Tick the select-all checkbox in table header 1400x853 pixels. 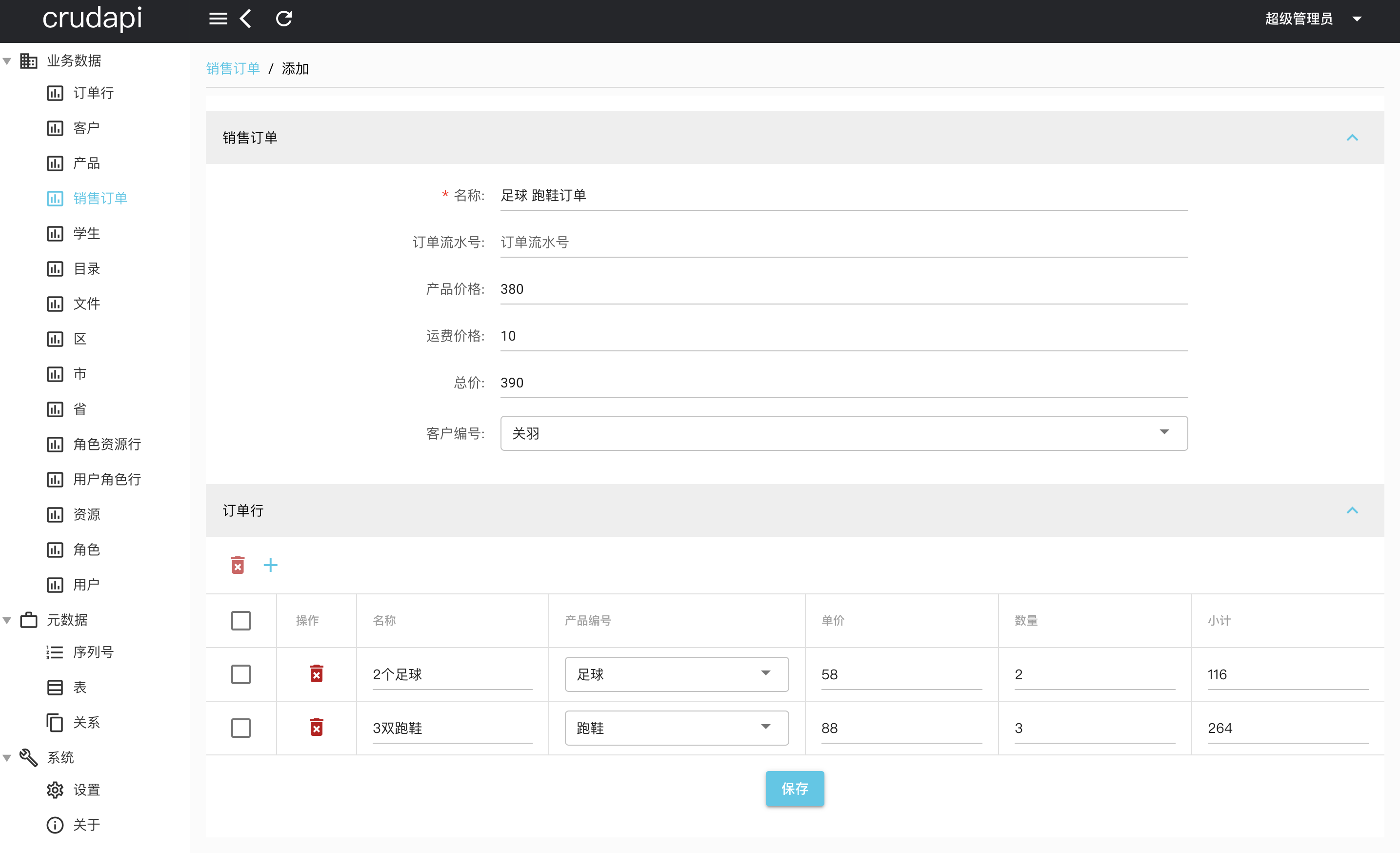point(241,620)
